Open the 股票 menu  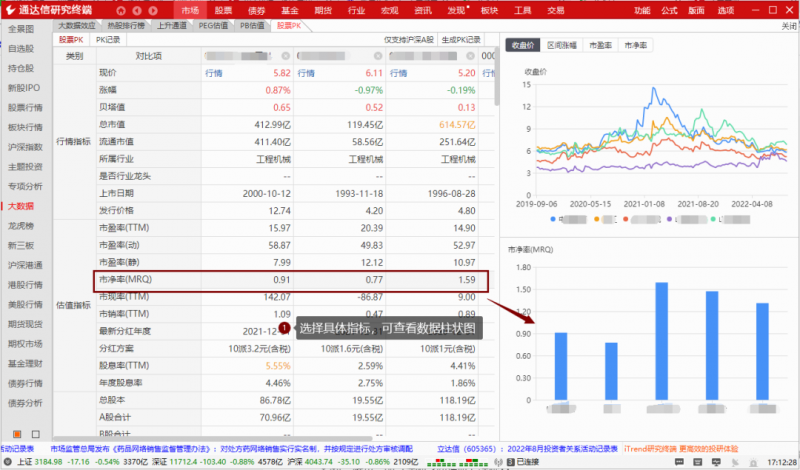pos(223,10)
